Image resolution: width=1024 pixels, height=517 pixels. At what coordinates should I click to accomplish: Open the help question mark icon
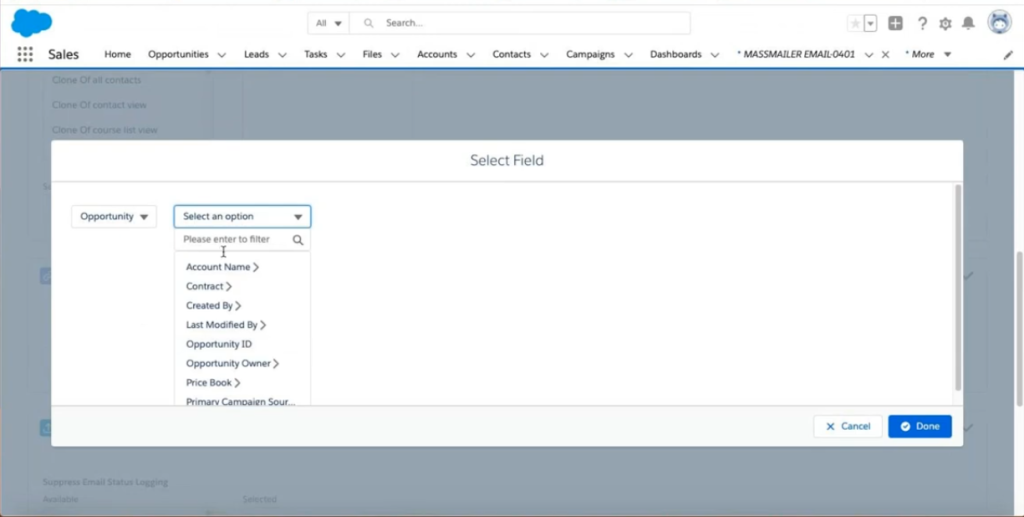coord(922,24)
